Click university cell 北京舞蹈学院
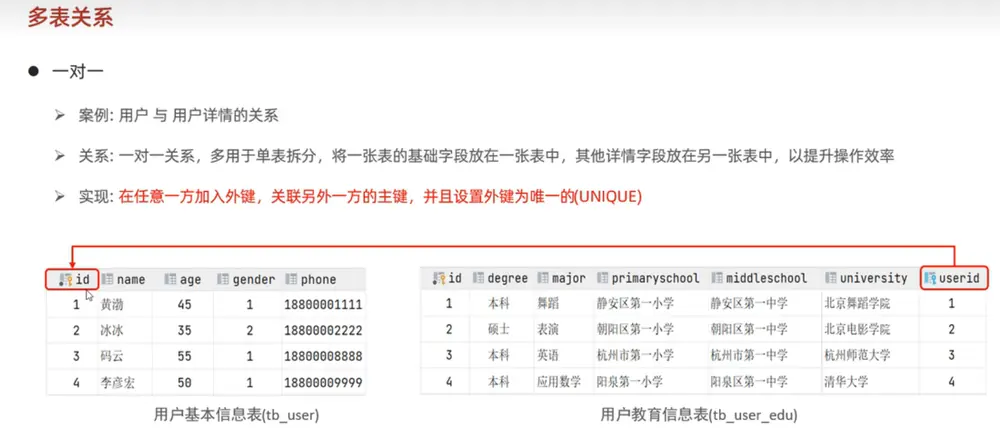Image resolution: width=1000 pixels, height=438 pixels. 857,303
